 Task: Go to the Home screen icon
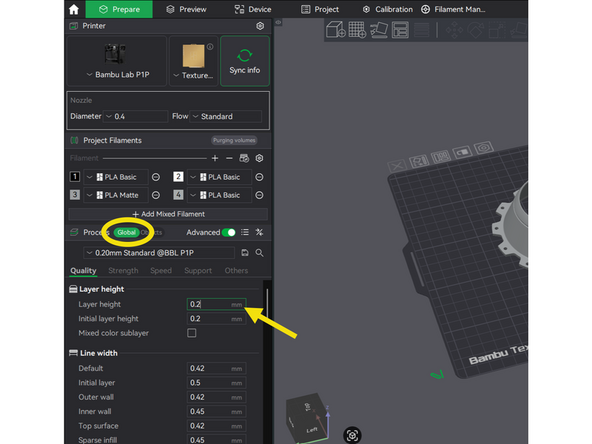click(x=74, y=9)
